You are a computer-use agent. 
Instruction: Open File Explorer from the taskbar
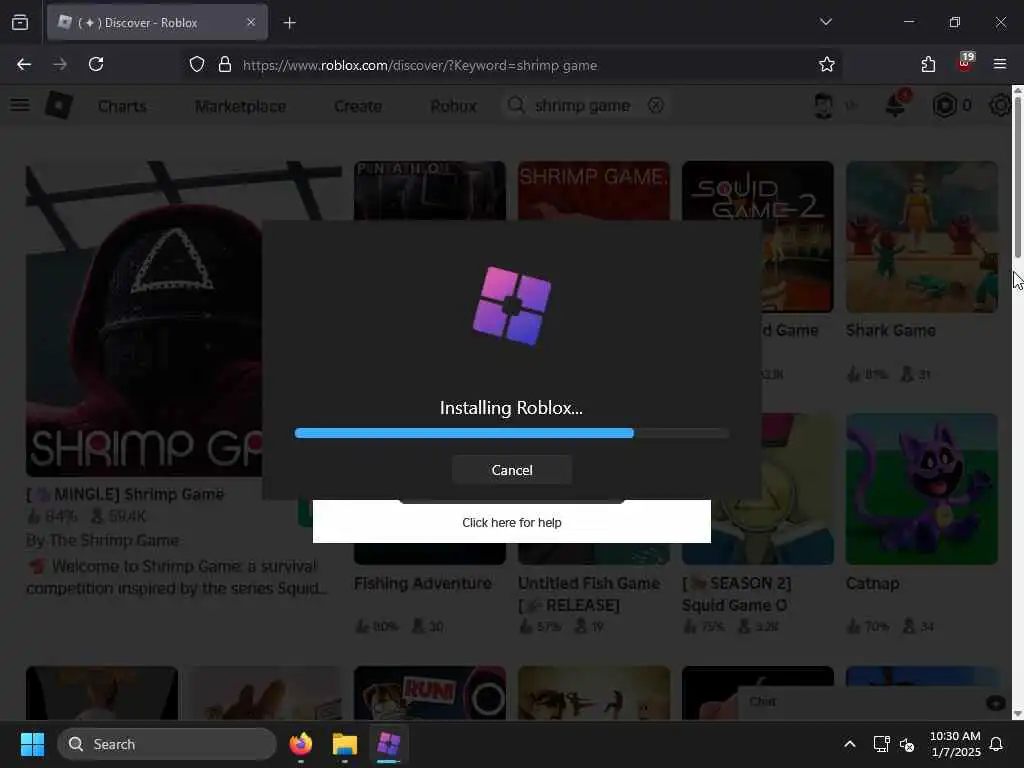(345, 744)
